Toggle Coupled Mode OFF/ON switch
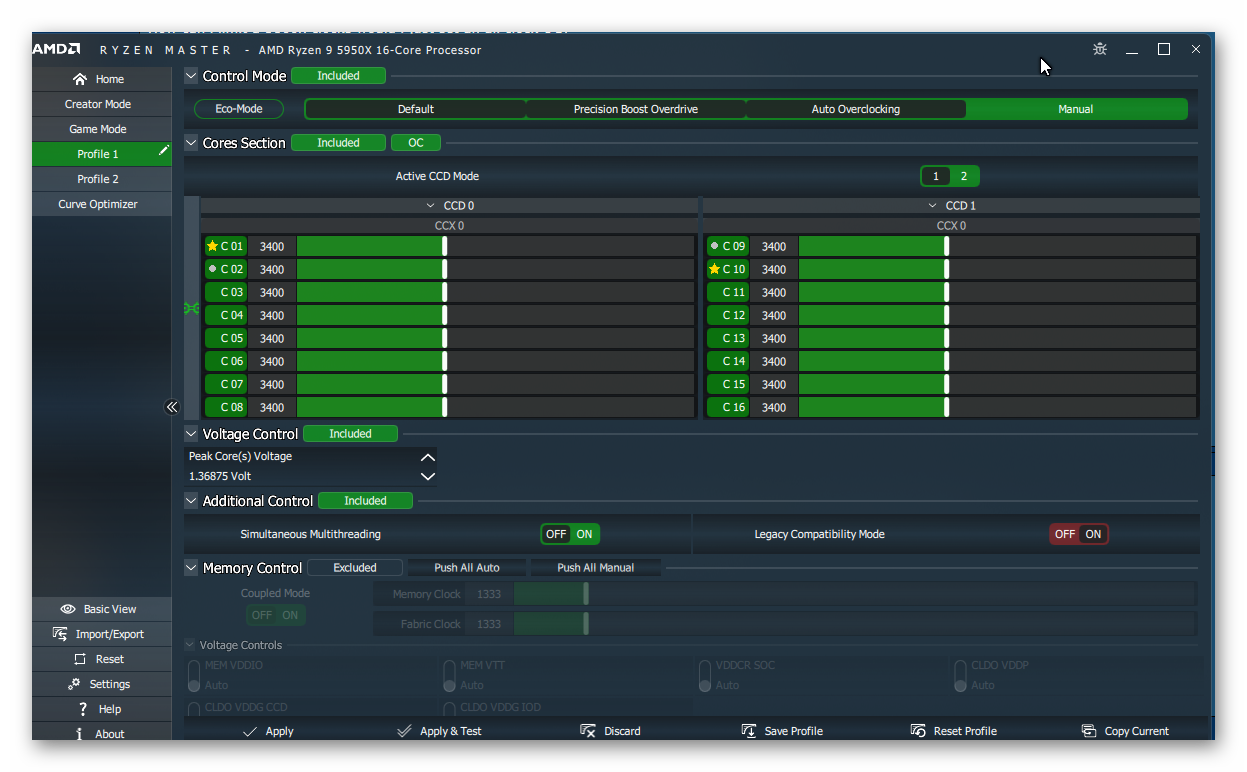 coord(276,615)
